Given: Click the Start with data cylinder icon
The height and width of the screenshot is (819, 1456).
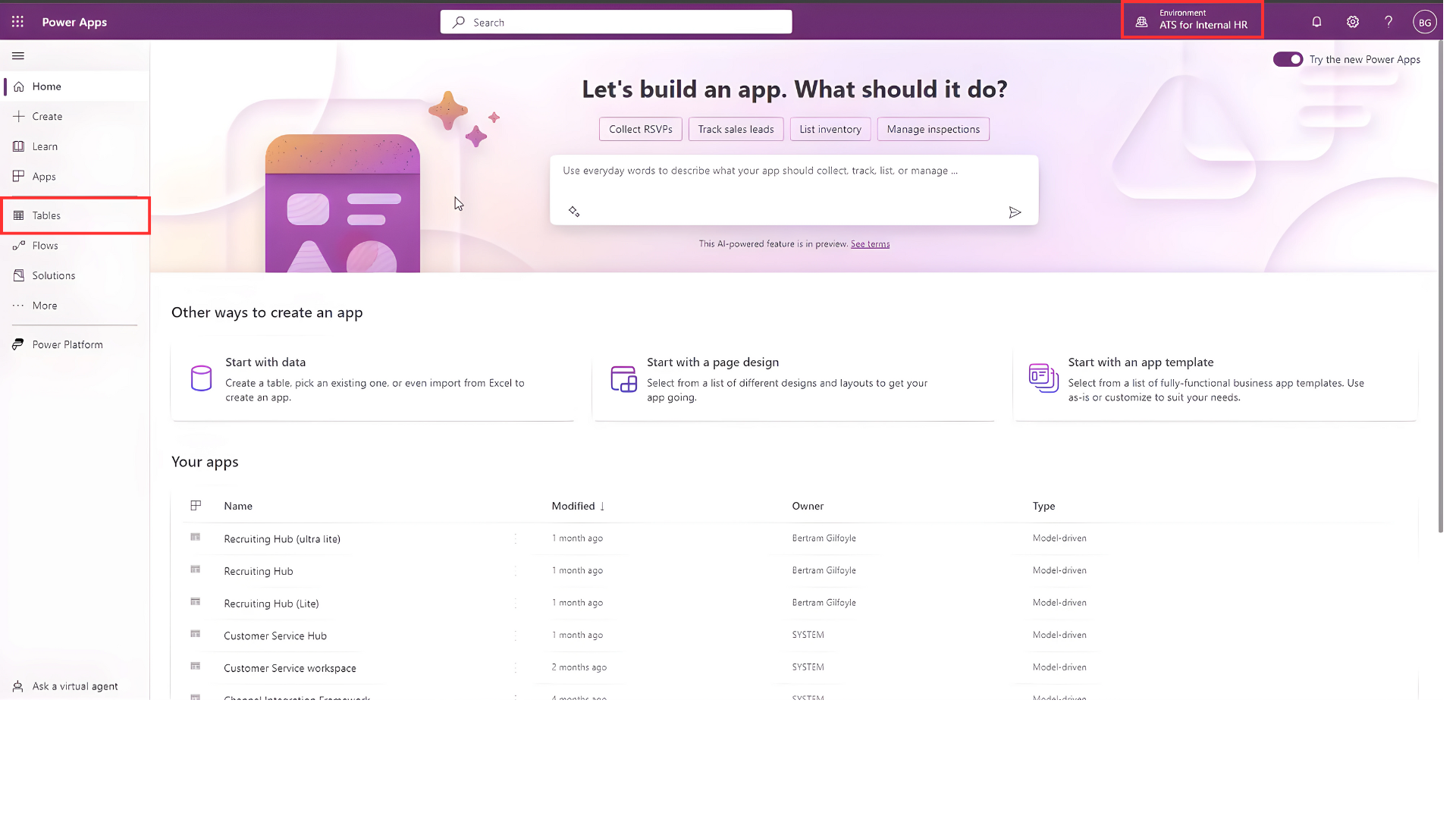Looking at the screenshot, I should pyautogui.click(x=201, y=378).
